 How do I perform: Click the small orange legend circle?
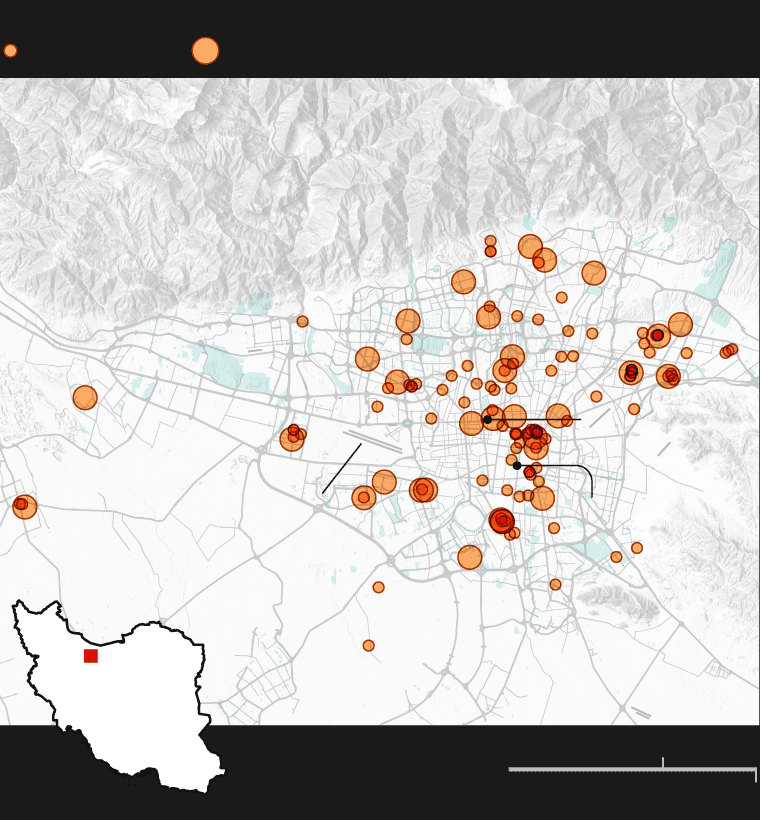(10, 51)
